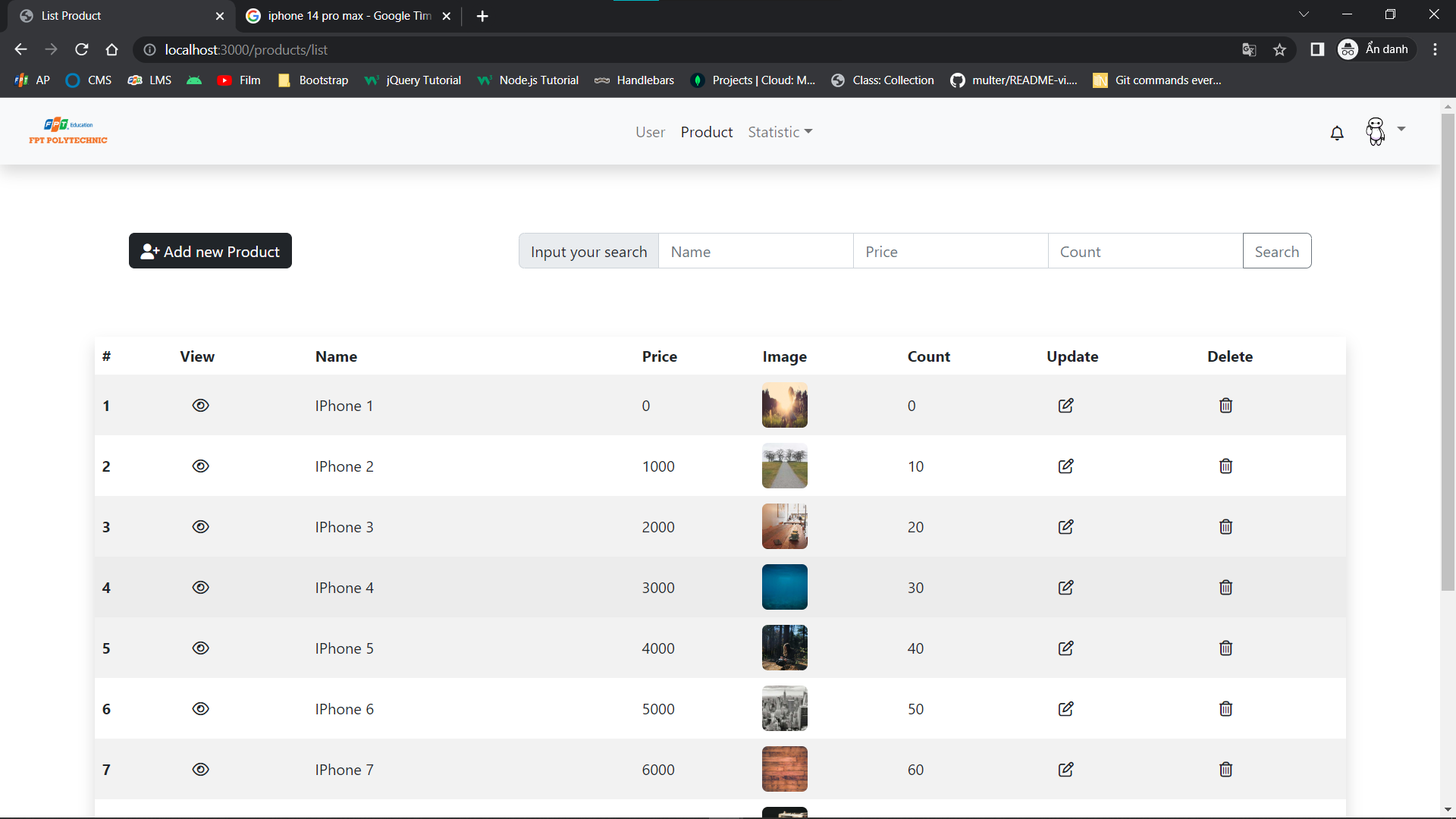The image size is (1456, 819).
Task: Open the Statistic dropdown menu
Action: coord(780,132)
